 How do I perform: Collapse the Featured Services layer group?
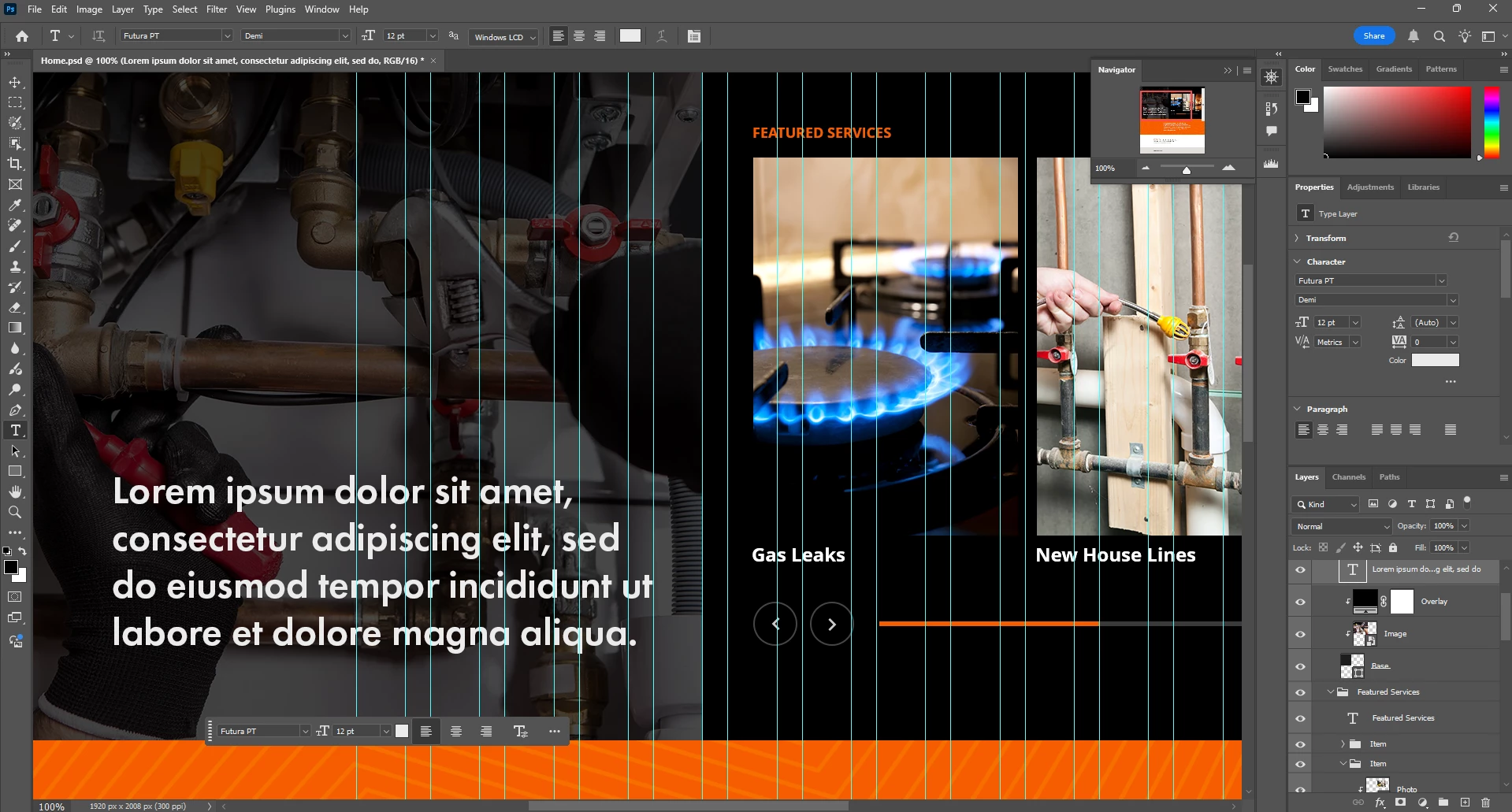point(1331,692)
